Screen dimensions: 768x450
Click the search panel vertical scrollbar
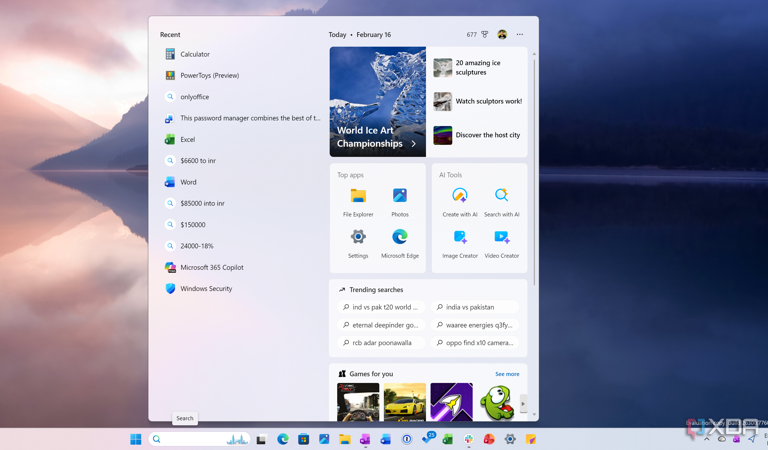point(534,171)
